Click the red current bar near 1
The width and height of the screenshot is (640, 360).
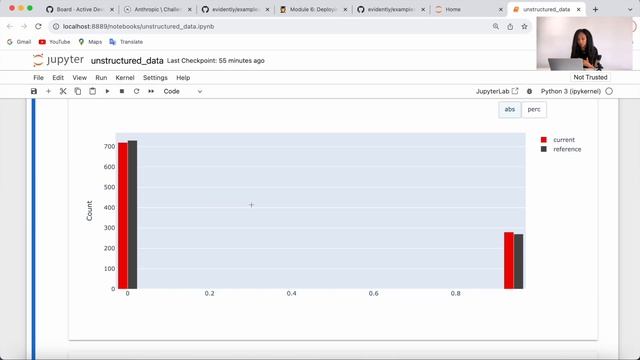509,260
